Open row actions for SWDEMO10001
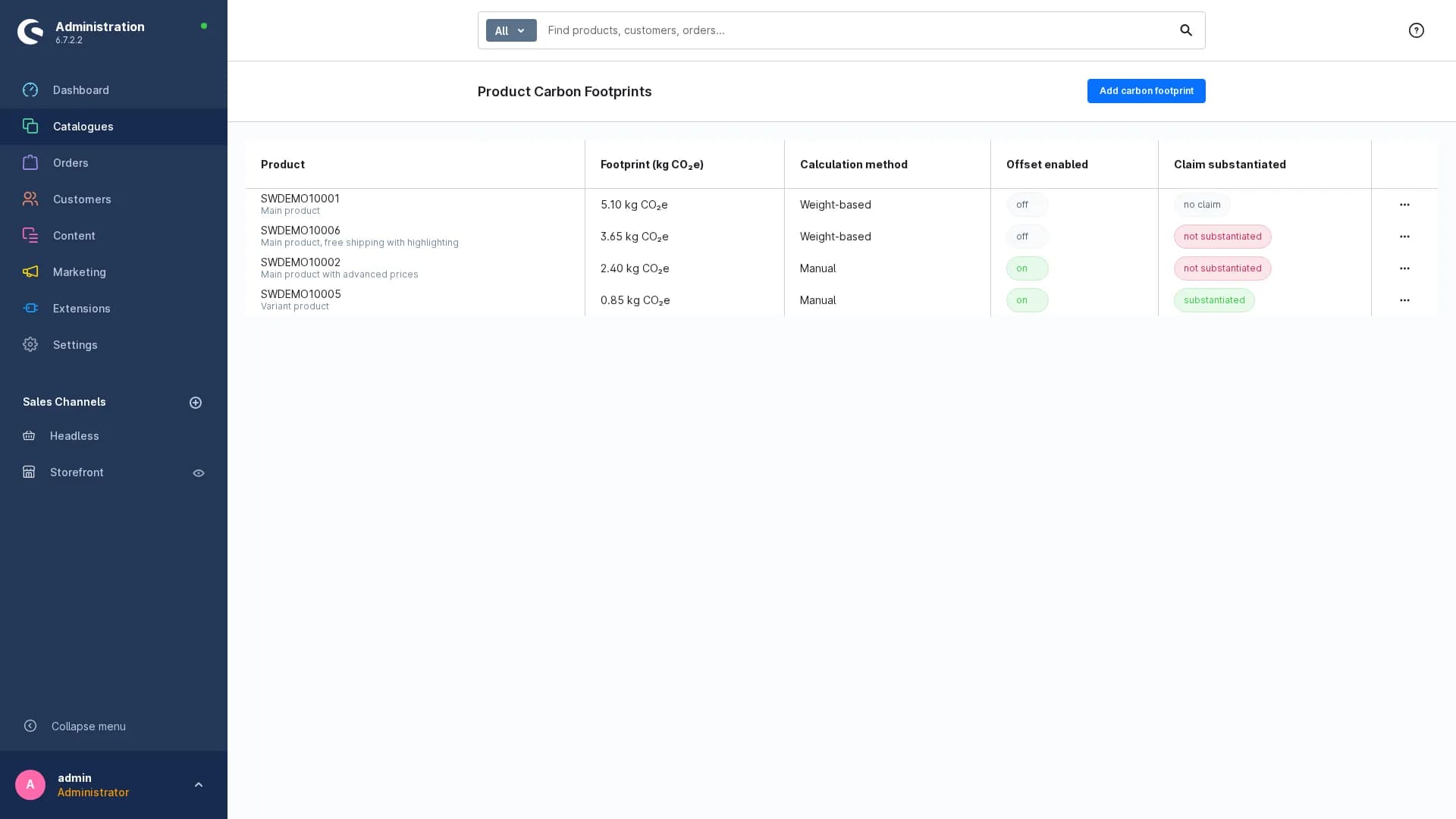Screen dimensions: 1456x819 pos(1404,205)
